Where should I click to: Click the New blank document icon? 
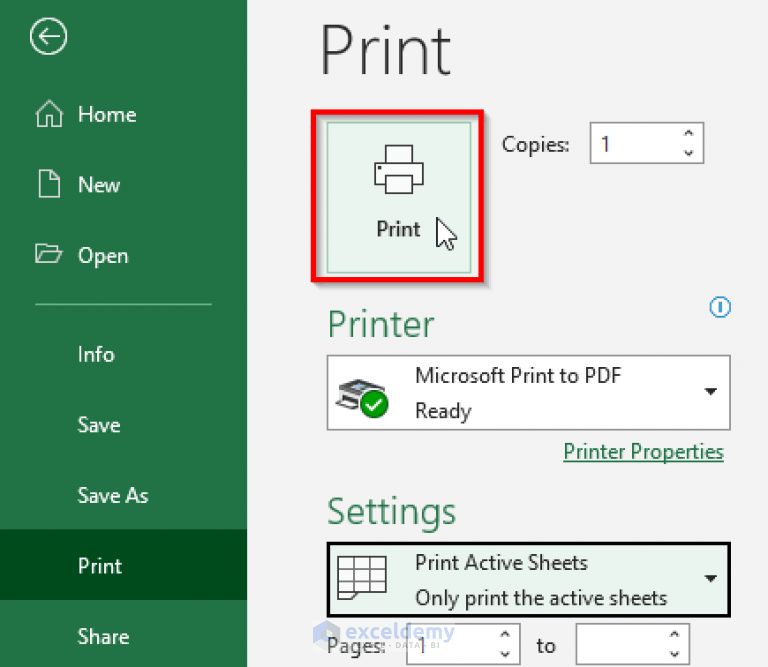(49, 184)
